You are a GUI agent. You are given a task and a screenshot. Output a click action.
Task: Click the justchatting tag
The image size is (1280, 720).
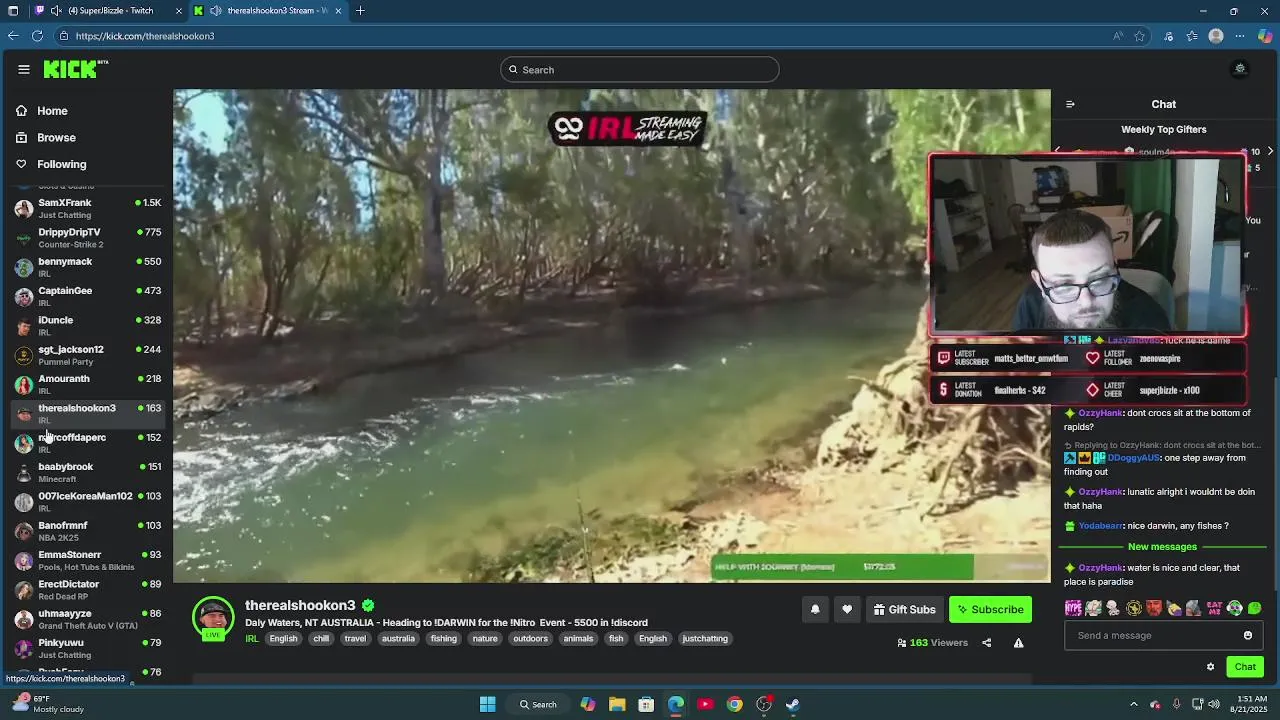(705, 639)
